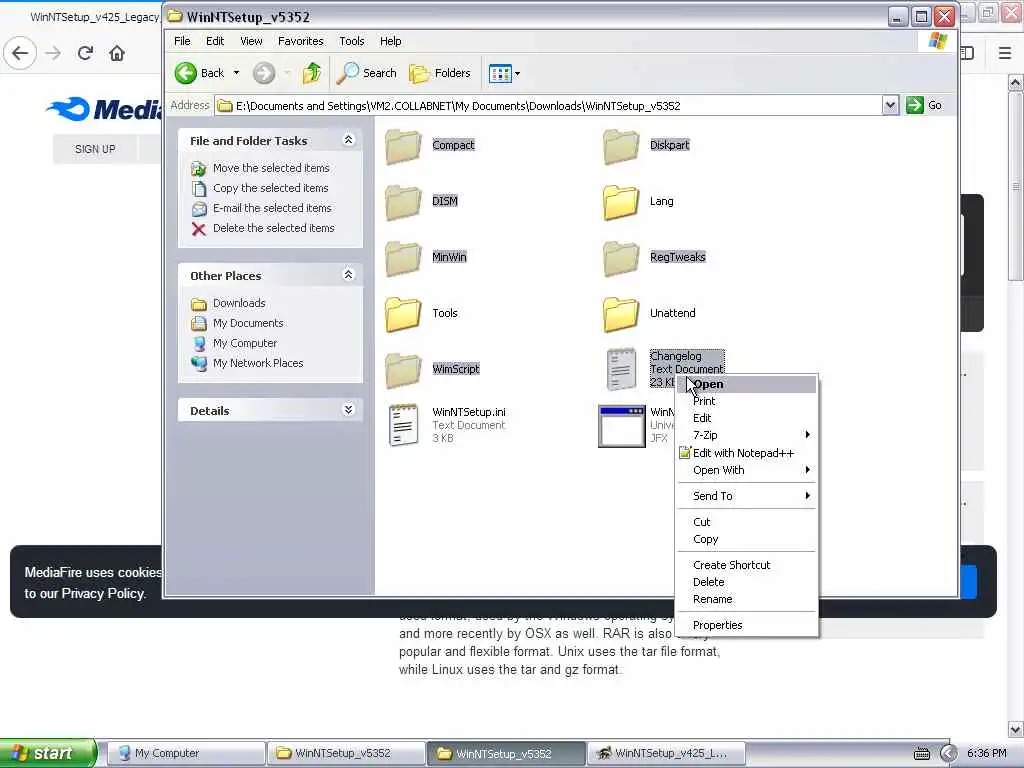Choose Create Shortcut in context menu
Image resolution: width=1024 pixels, height=768 pixels.
(x=746, y=566)
